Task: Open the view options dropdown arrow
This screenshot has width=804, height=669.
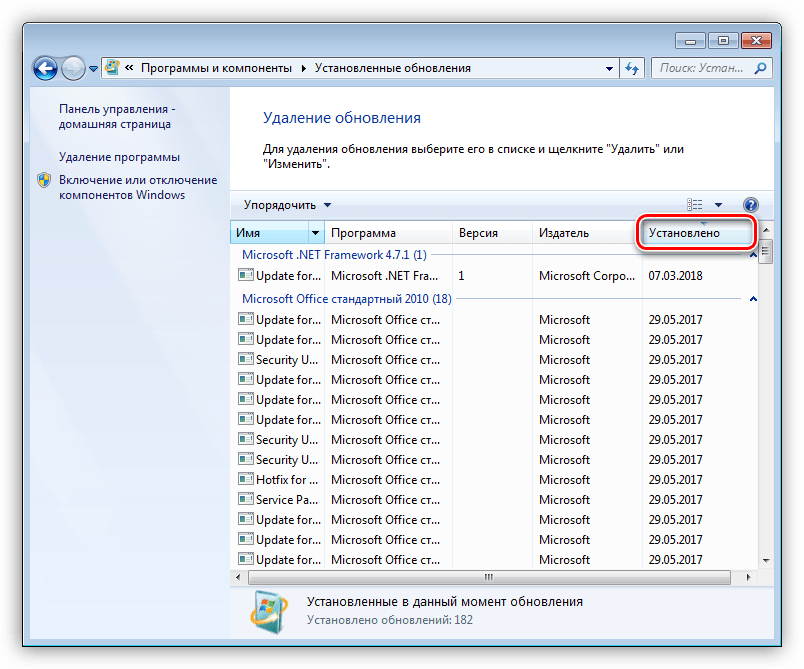Action: tap(718, 205)
